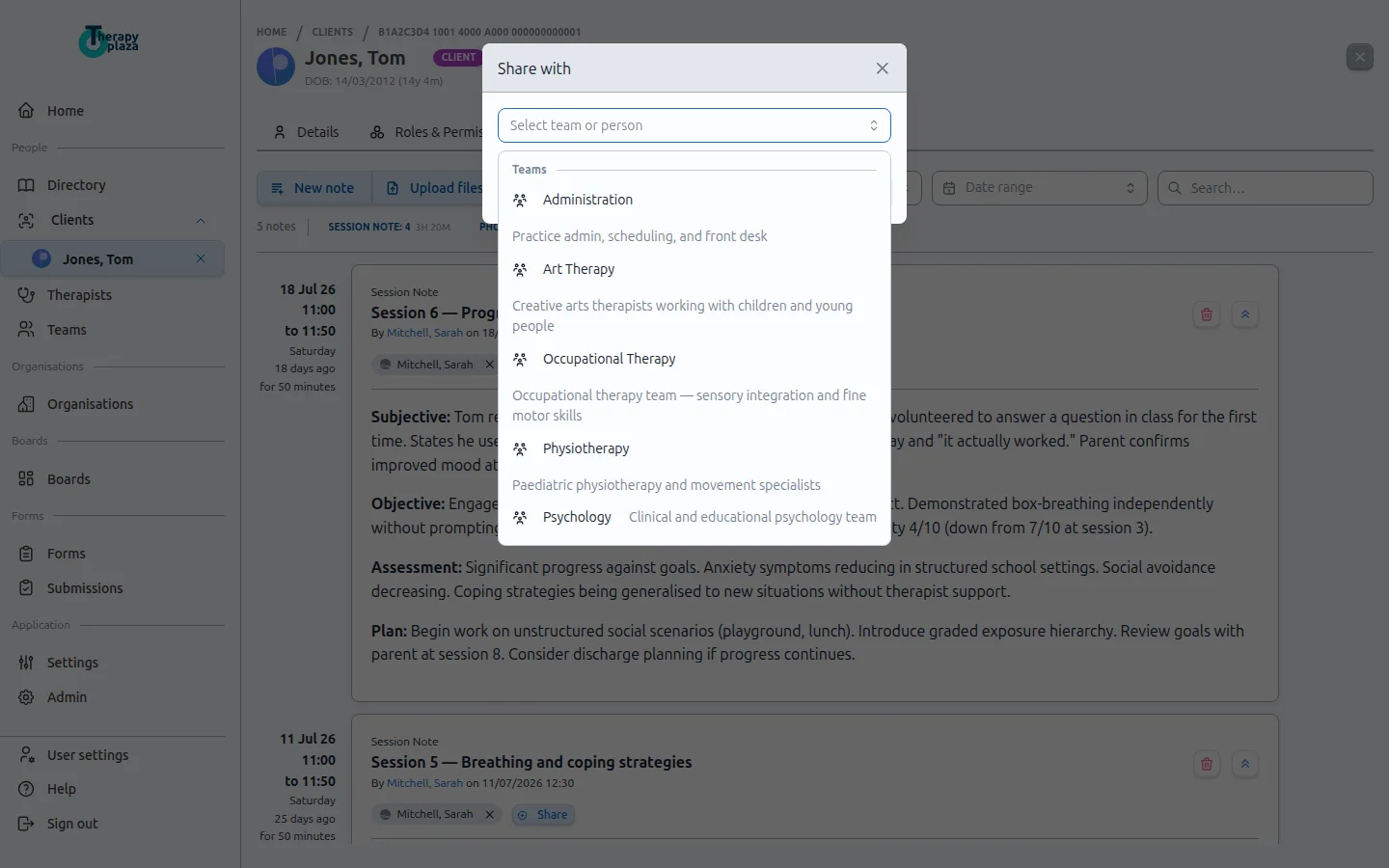This screenshot has height=868, width=1389.
Task: Collapse the Clients section chevron
Action: click(x=201, y=221)
